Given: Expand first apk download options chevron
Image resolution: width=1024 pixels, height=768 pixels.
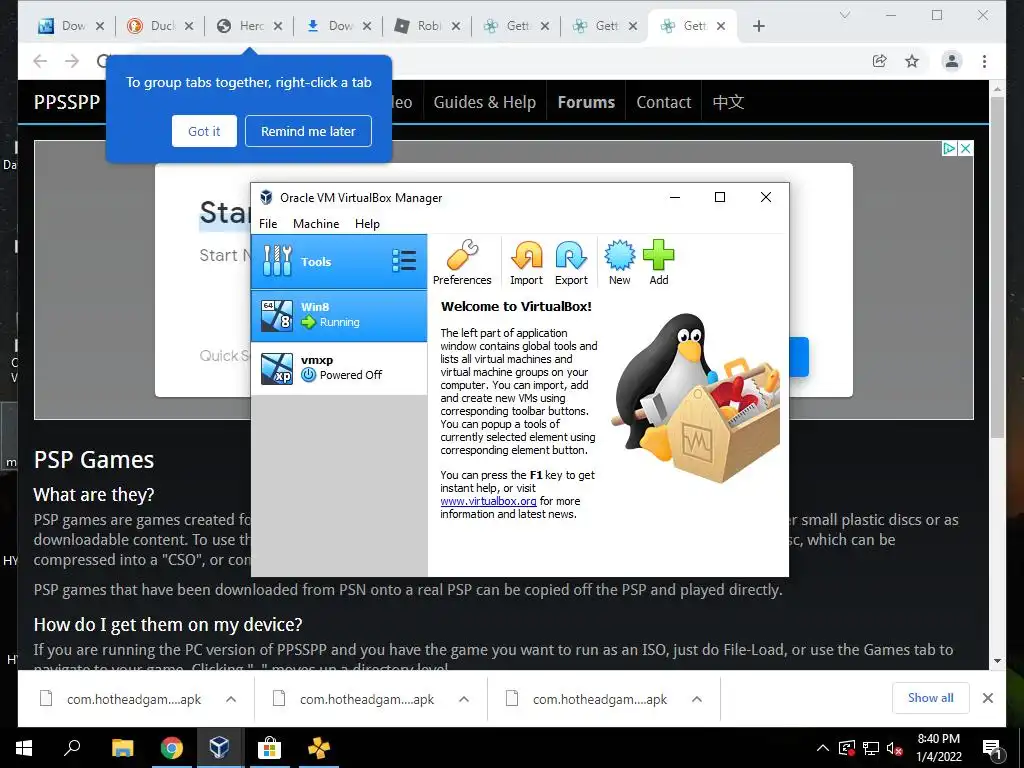Looking at the screenshot, I should click(231, 699).
